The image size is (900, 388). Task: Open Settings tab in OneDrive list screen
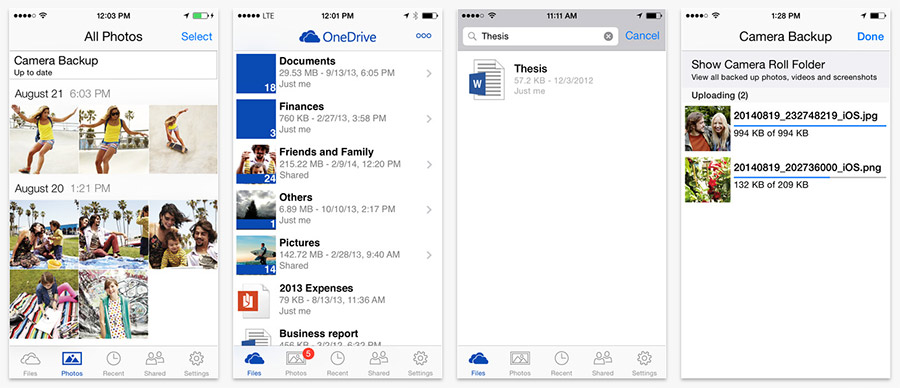click(420, 364)
